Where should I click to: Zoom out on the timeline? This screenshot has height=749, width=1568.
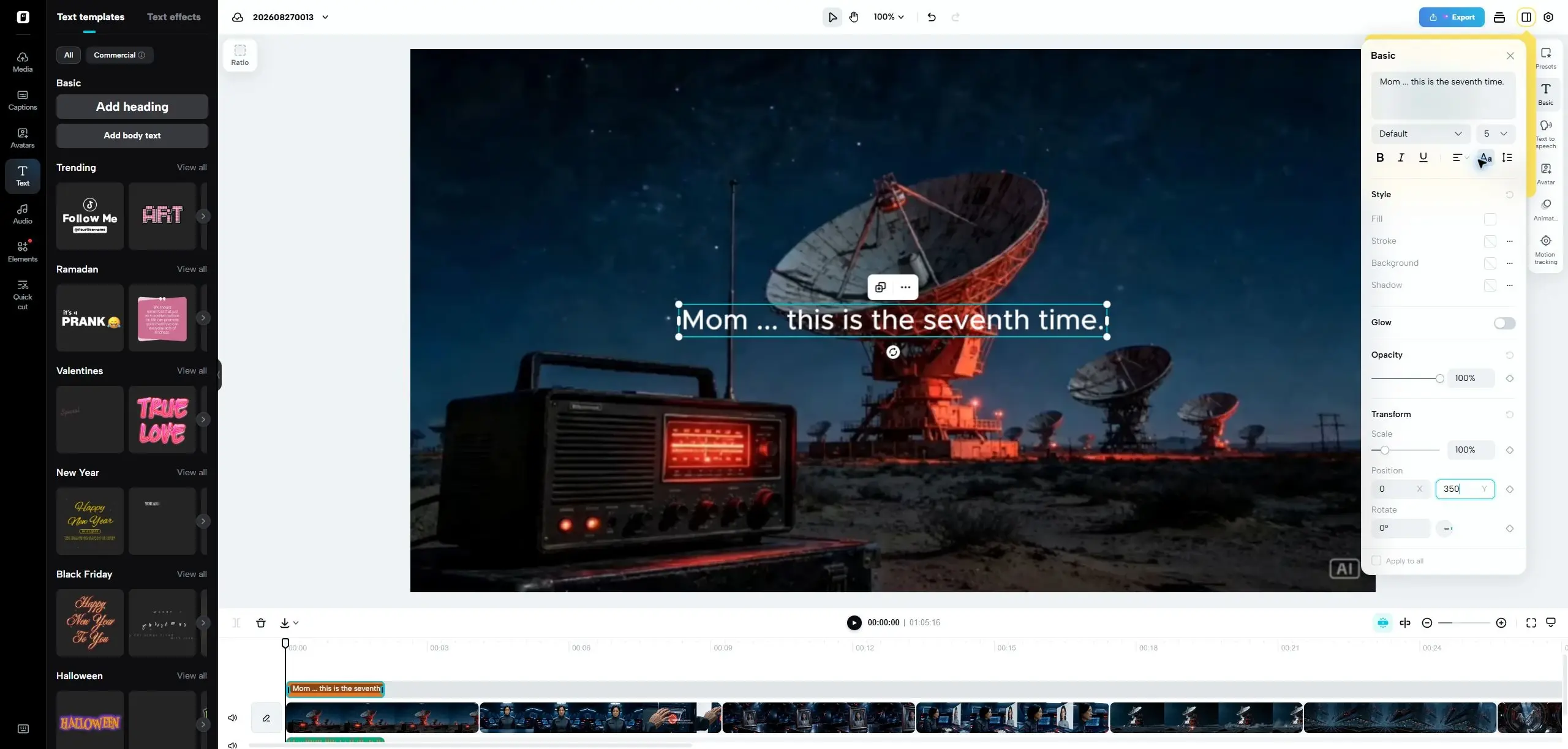[1427, 623]
